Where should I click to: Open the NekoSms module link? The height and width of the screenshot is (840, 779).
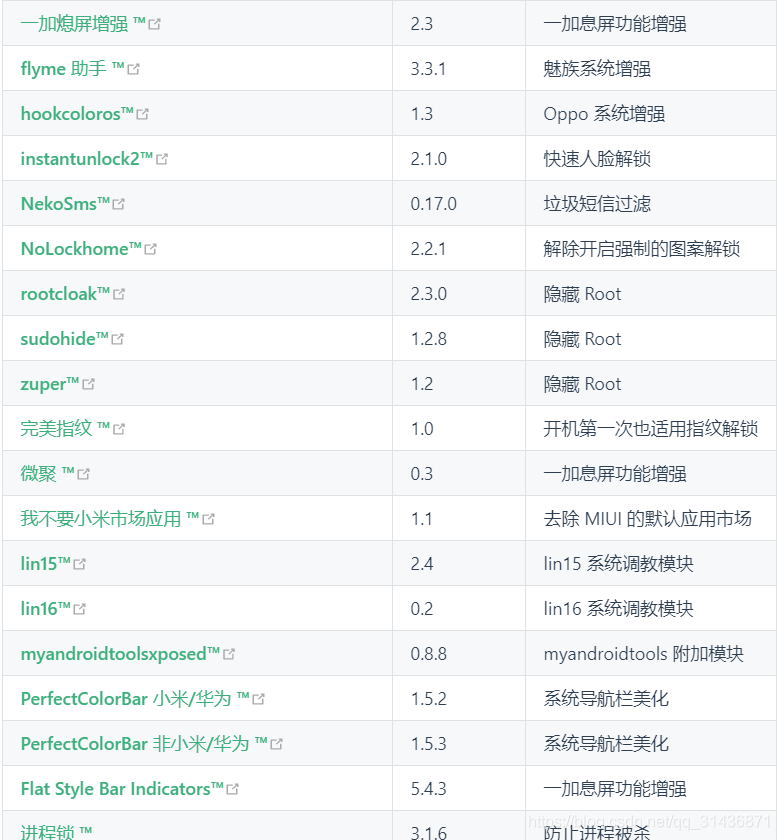tap(72, 204)
